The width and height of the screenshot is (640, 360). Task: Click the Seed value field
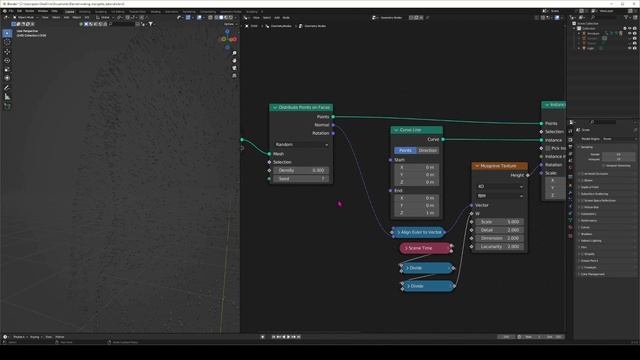pos(301,179)
